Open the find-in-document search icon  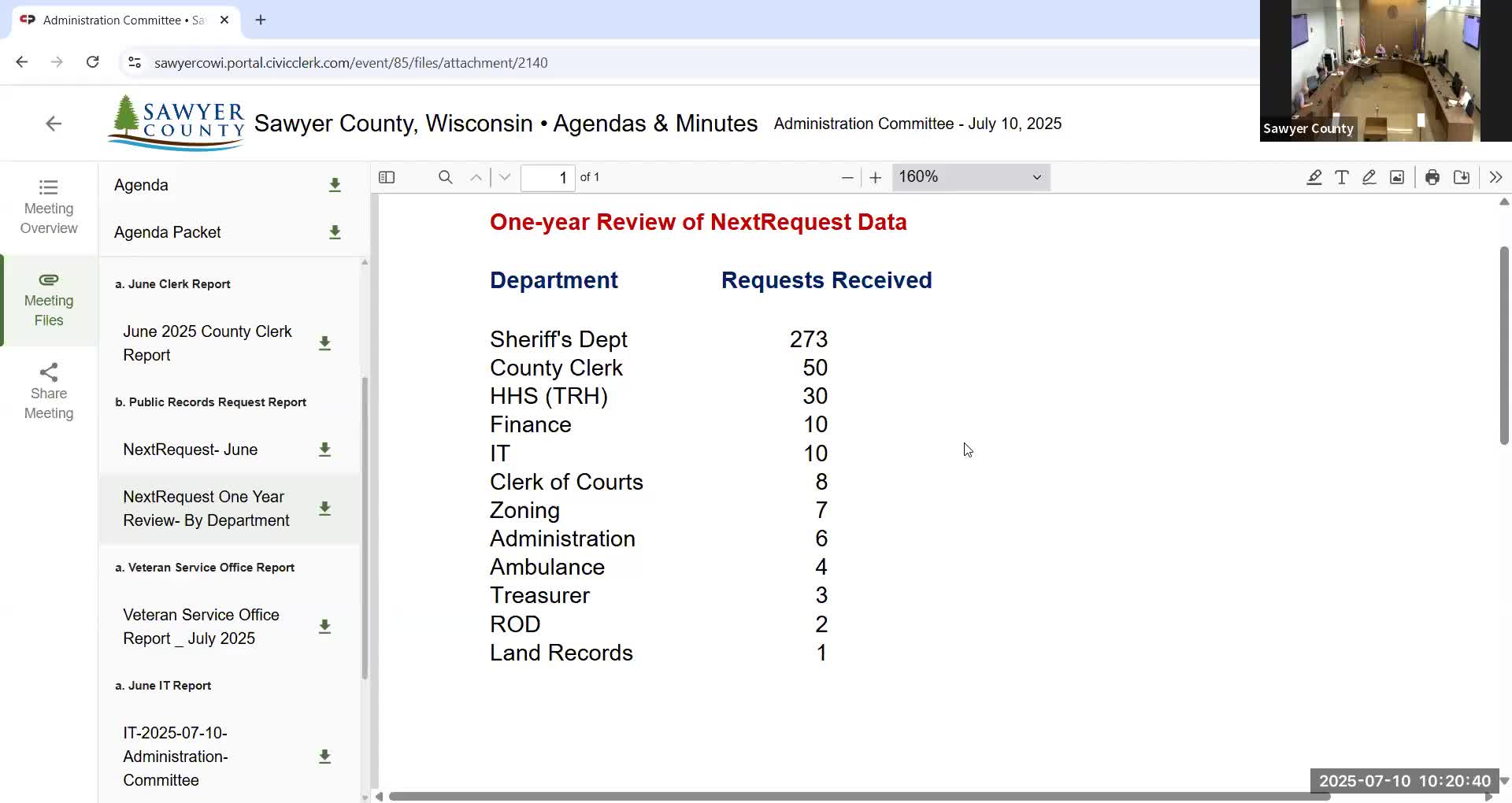pos(446,177)
